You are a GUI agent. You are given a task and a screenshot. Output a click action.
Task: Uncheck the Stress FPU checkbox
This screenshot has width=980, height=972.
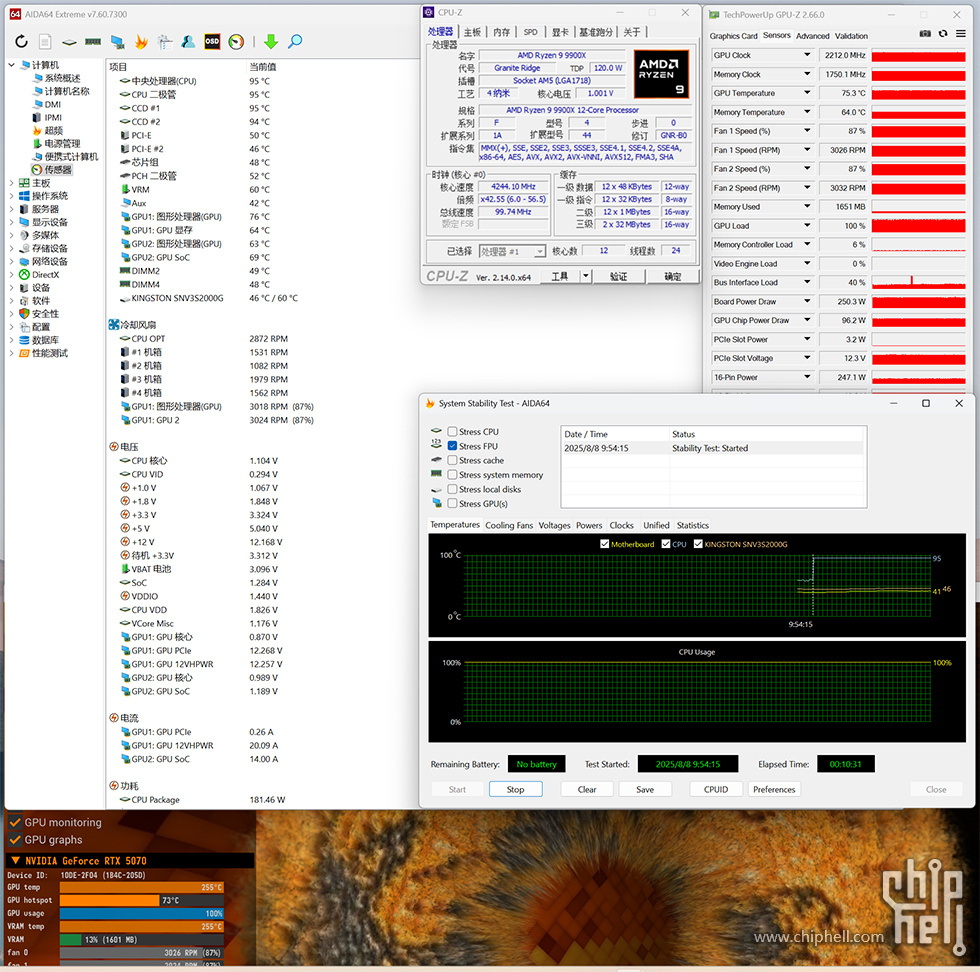[x=452, y=446]
